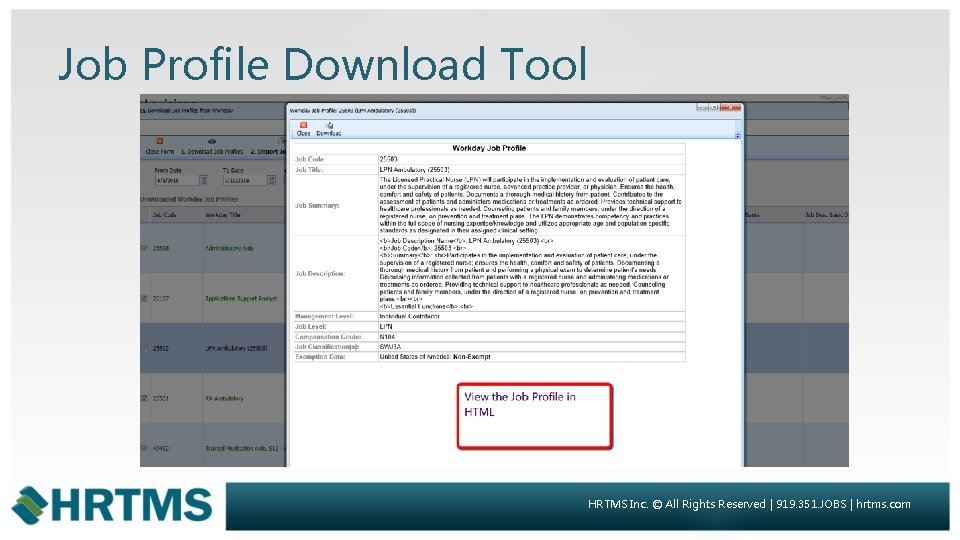Click the From Date input field
Image resolution: width=960 pixels, height=540 pixels.
[177, 181]
